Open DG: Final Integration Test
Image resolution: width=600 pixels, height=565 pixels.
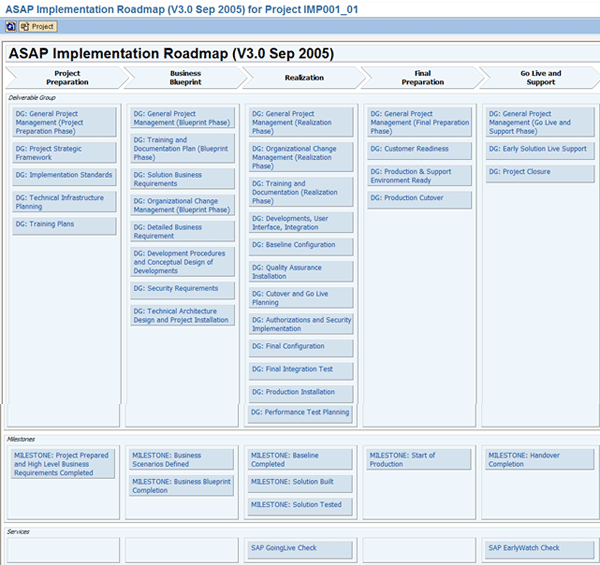click(x=301, y=371)
